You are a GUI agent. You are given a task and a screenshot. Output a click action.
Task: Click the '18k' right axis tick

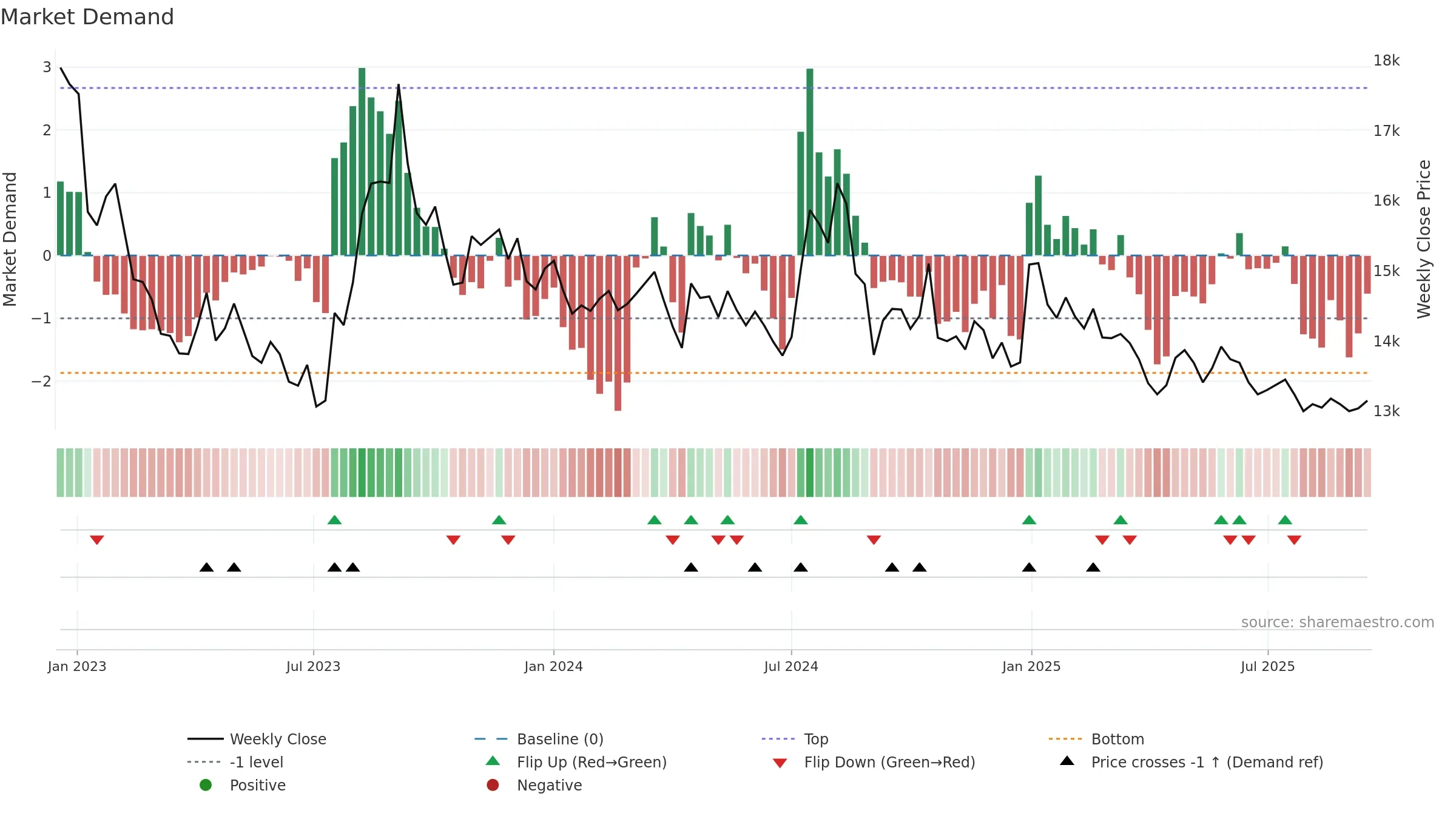click(1387, 61)
